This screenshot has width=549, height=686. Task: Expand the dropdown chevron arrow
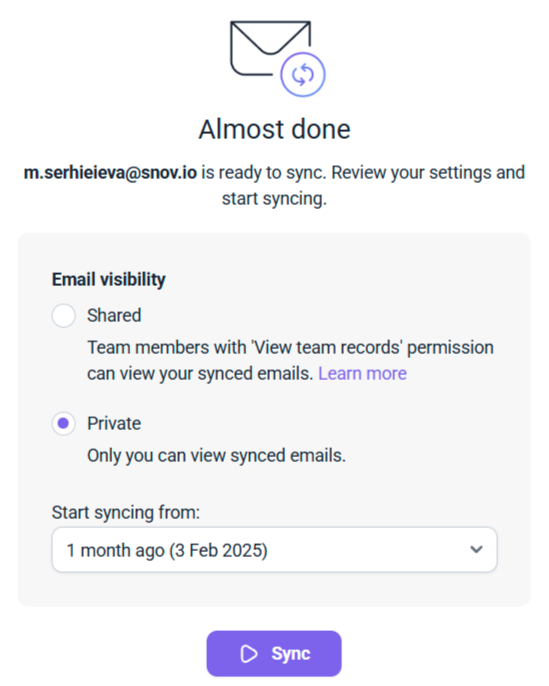point(476,549)
